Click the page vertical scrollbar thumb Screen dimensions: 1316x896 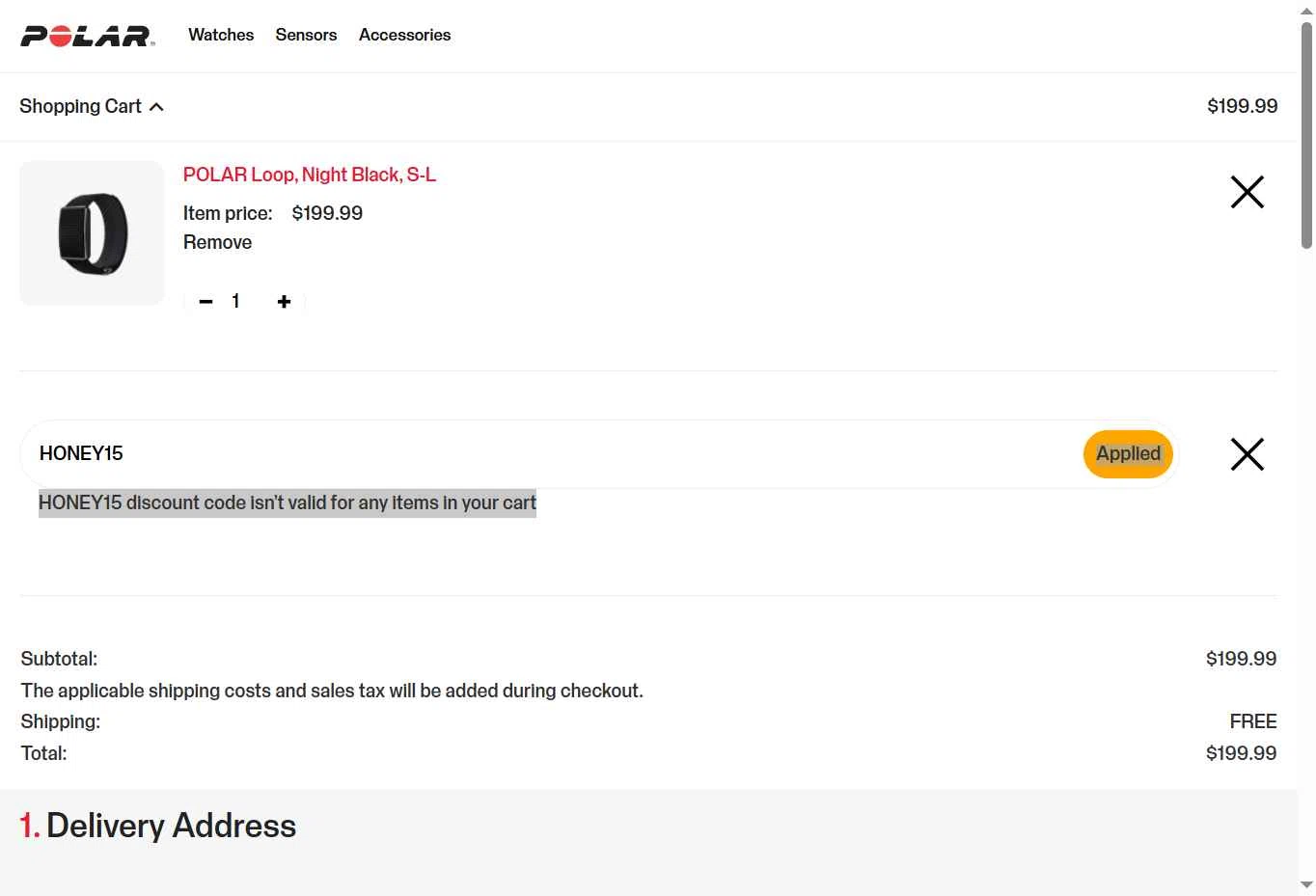click(1307, 135)
